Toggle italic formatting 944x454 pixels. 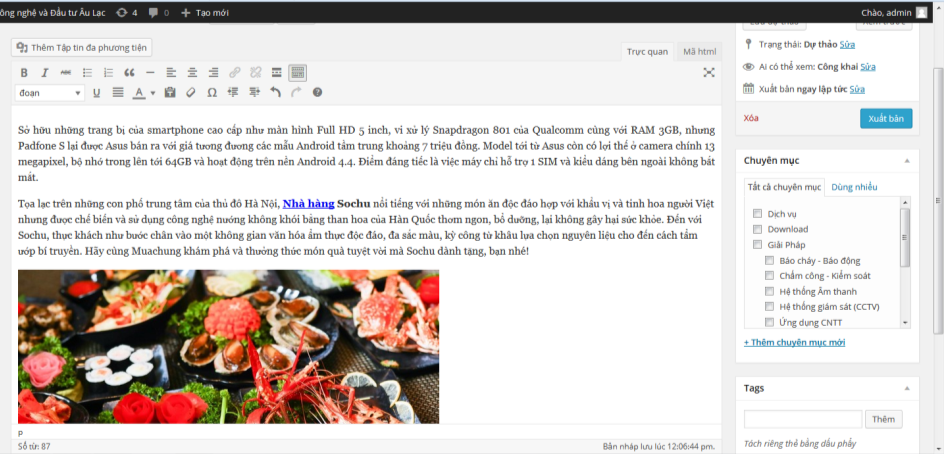point(45,73)
